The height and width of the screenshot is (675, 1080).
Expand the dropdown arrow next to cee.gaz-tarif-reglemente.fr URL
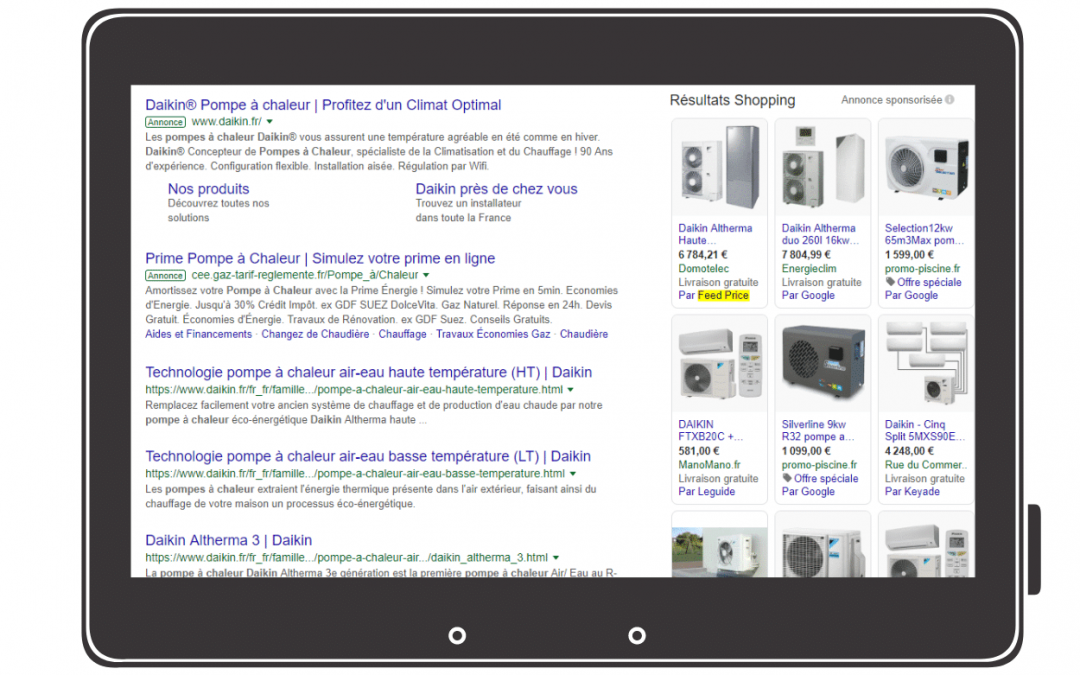(x=426, y=276)
